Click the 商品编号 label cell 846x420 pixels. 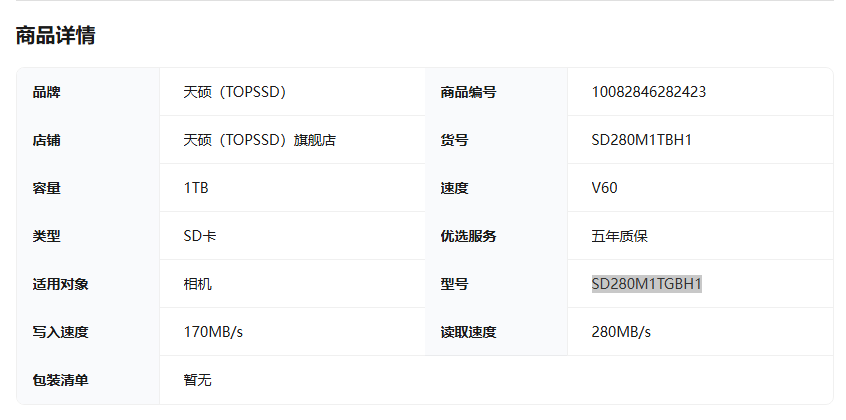pyautogui.click(x=496, y=92)
